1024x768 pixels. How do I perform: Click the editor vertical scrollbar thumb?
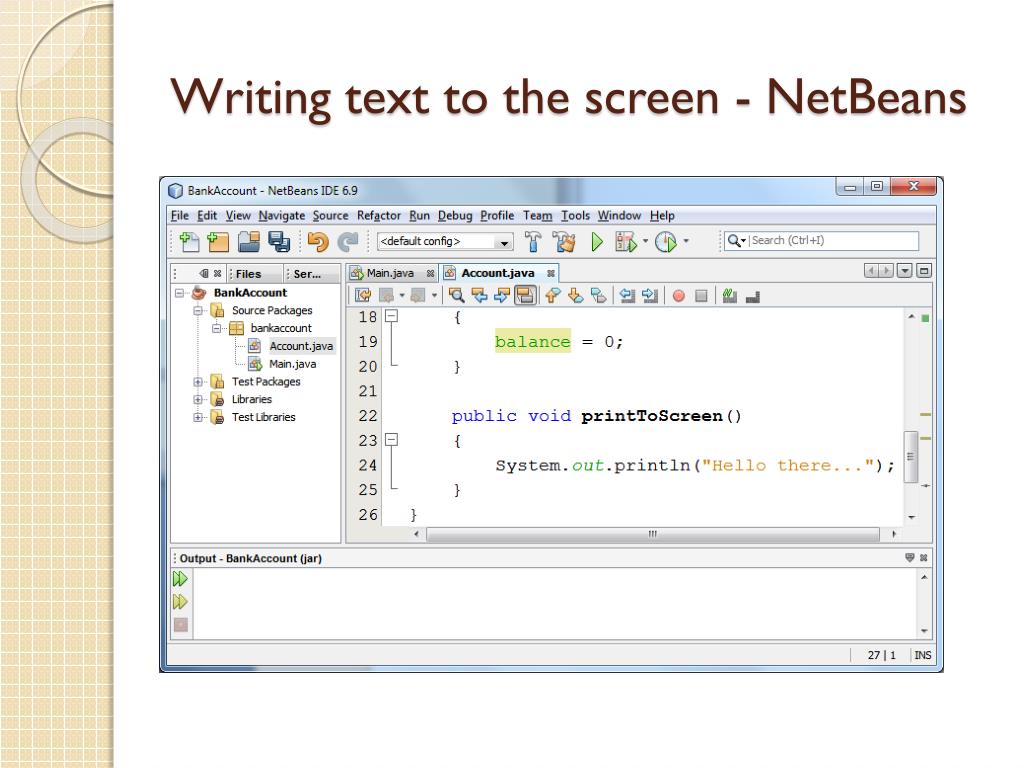tap(910, 457)
